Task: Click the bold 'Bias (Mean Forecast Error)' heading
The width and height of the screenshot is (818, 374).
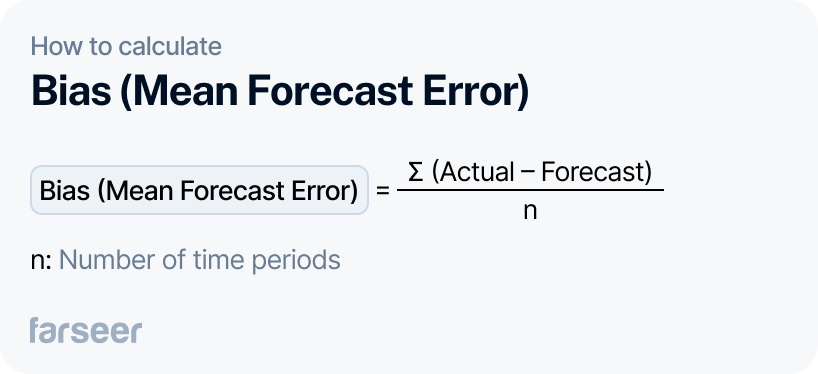Action: coord(280,91)
